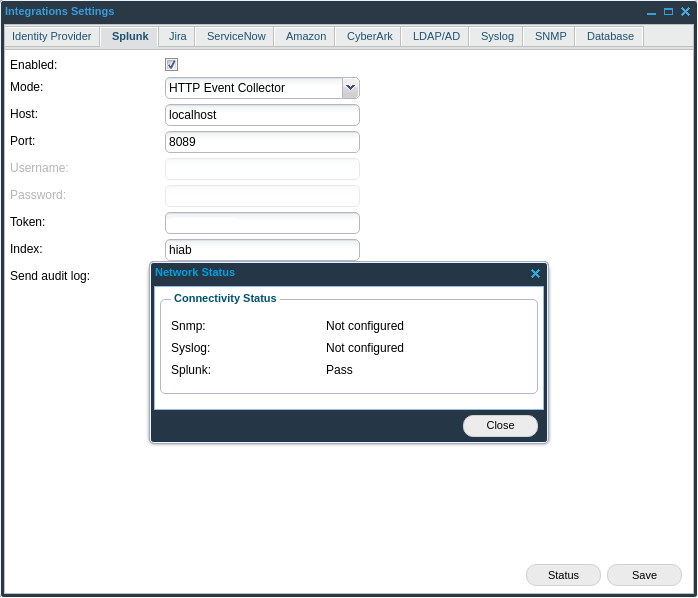Screen dimensions: 698x598
Task: Open the Identity Provider tab
Action: click(51, 36)
